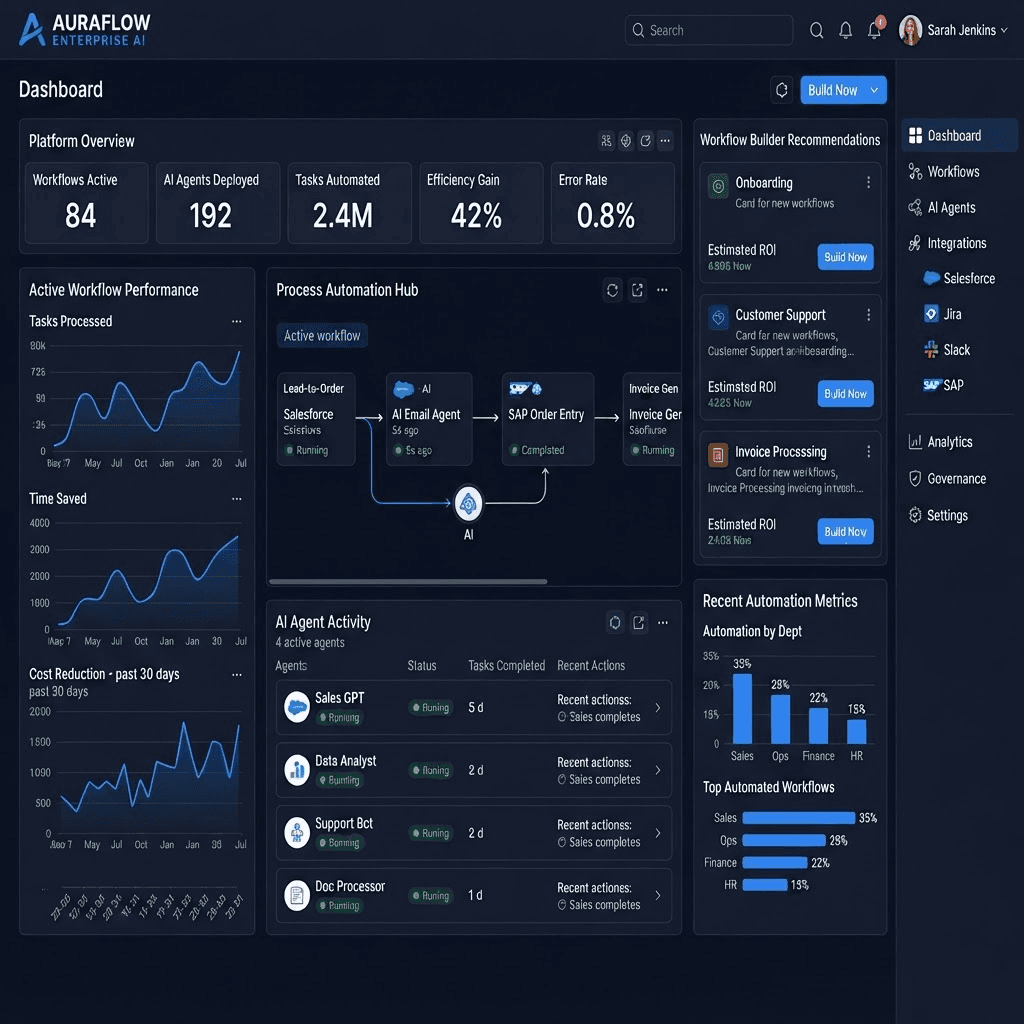This screenshot has height=1024, width=1024.
Task: Click the Sales GPT agent avatar
Action: pyautogui.click(x=297, y=707)
